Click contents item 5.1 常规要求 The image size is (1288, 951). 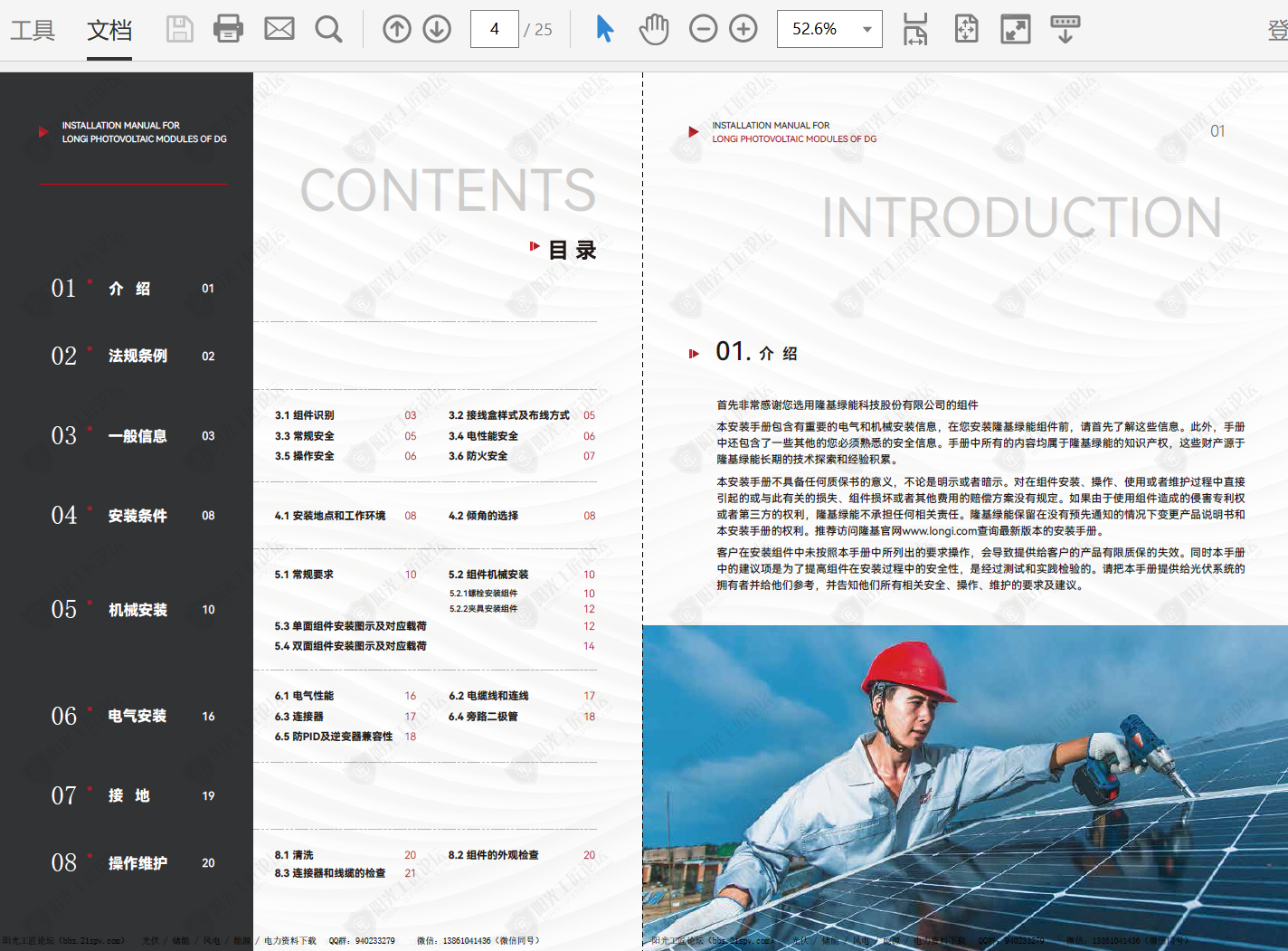305,575
